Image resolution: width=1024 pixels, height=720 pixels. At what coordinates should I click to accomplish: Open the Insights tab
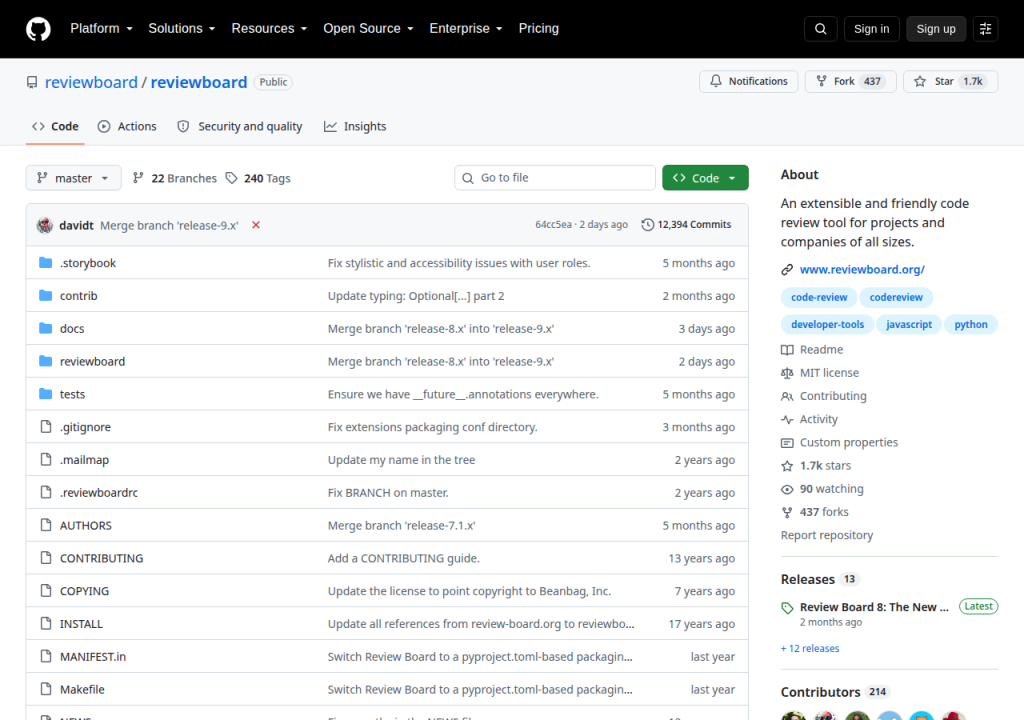click(x=355, y=126)
